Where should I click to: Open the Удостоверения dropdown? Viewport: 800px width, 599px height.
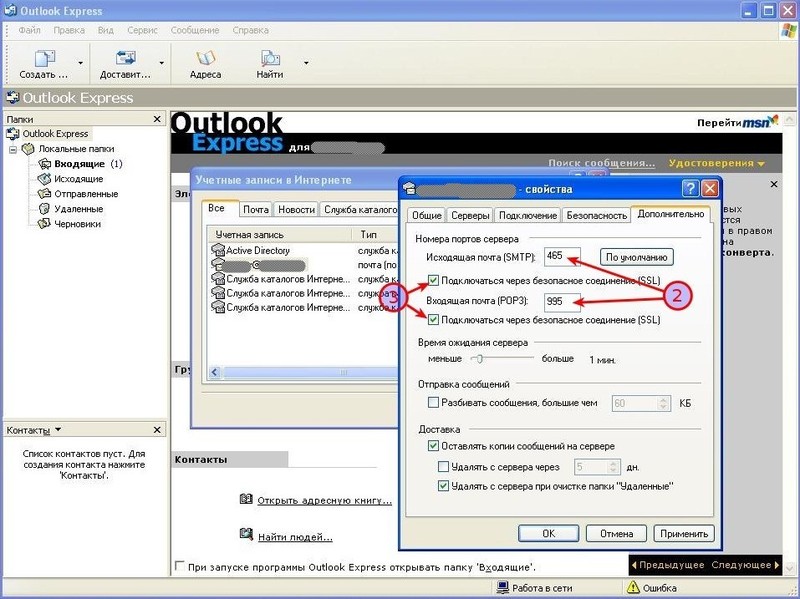click(716, 163)
